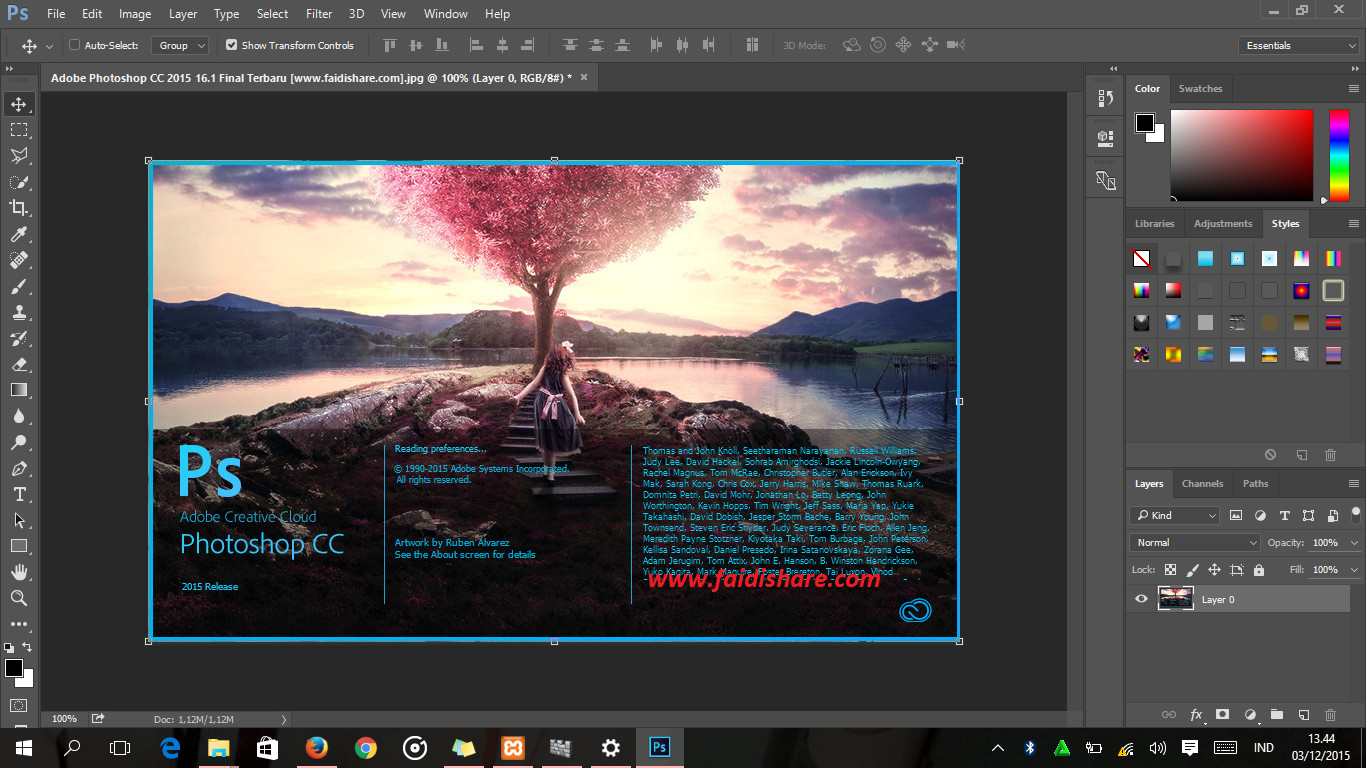This screenshot has height=768, width=1366.
Task: Toggle lock transparent pixels
Action: pos(1170,570)
